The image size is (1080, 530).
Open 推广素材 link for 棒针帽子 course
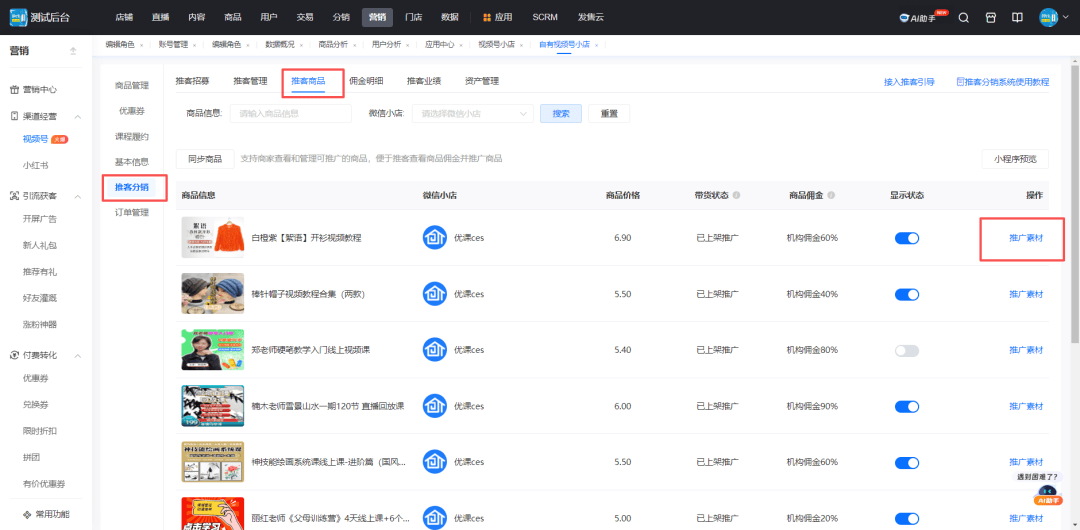(1025, 294)
